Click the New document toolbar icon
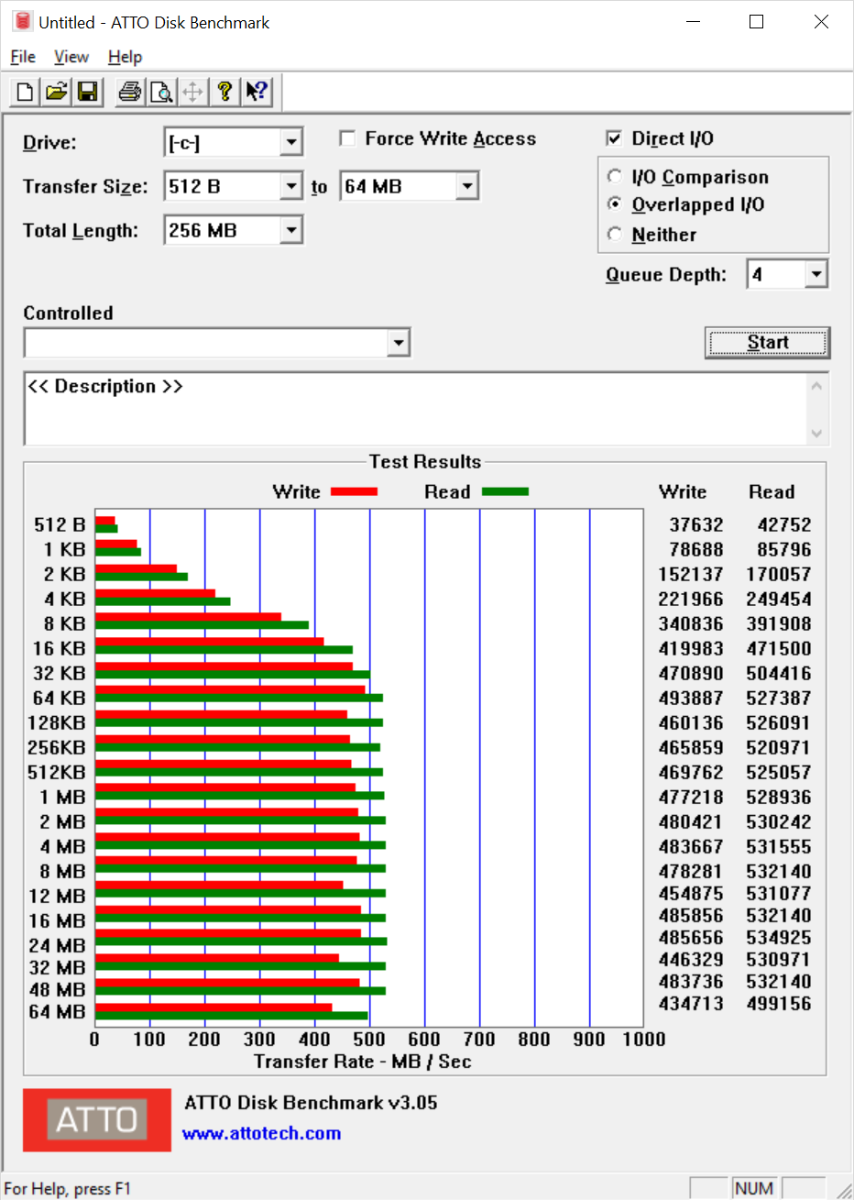Image resolution: width=854 pixels, height=1200 pixels. pyautogui.click(x=25, y=93)
